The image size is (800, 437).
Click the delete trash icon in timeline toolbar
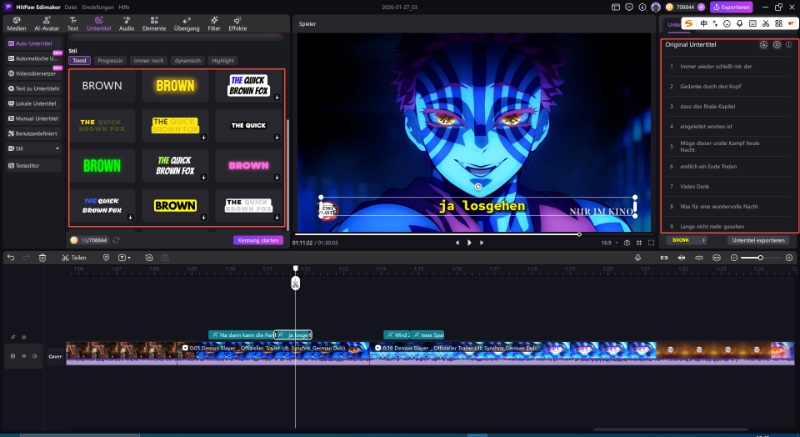42,257
